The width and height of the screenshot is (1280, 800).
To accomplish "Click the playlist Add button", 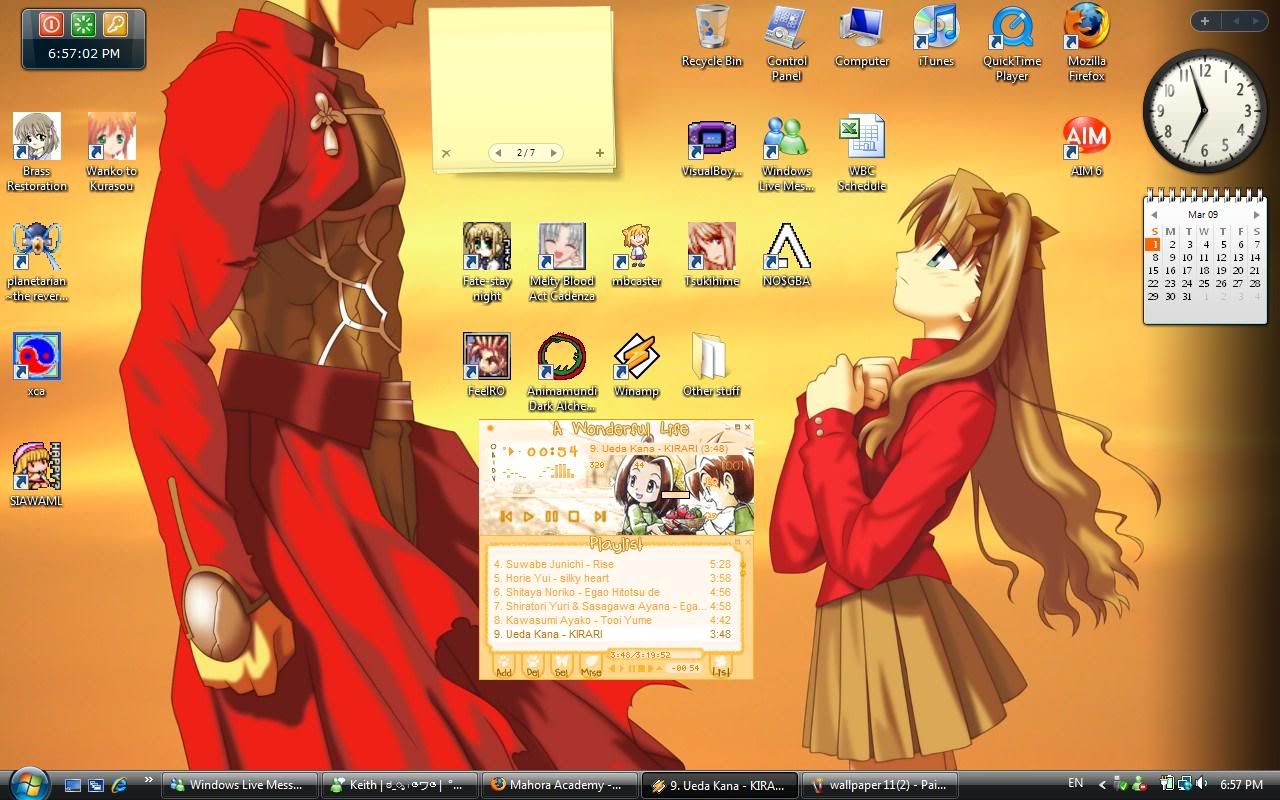I will pyautogui.click(x=504, y=665).
